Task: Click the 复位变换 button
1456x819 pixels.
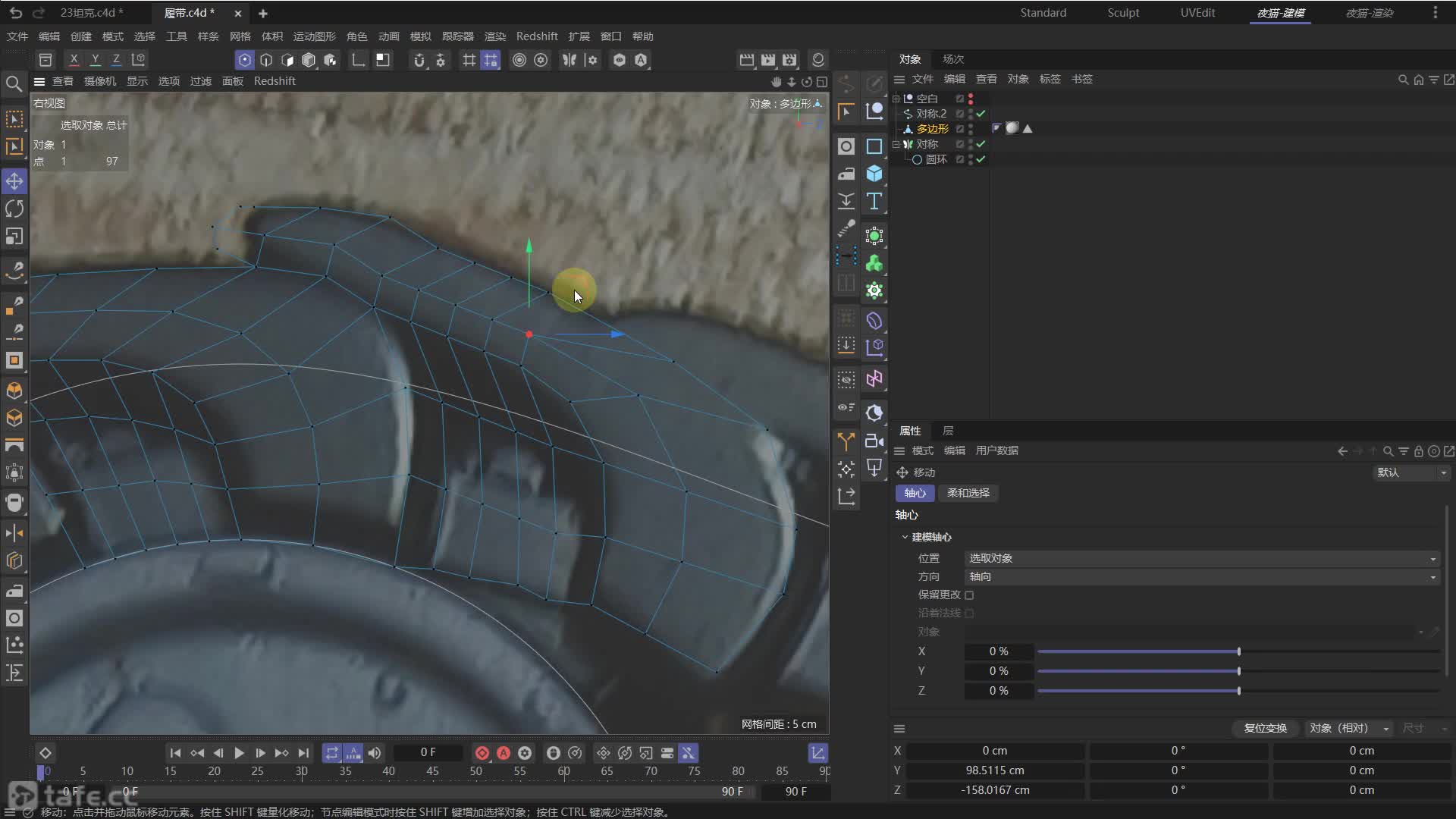Action: point(1265,728)
